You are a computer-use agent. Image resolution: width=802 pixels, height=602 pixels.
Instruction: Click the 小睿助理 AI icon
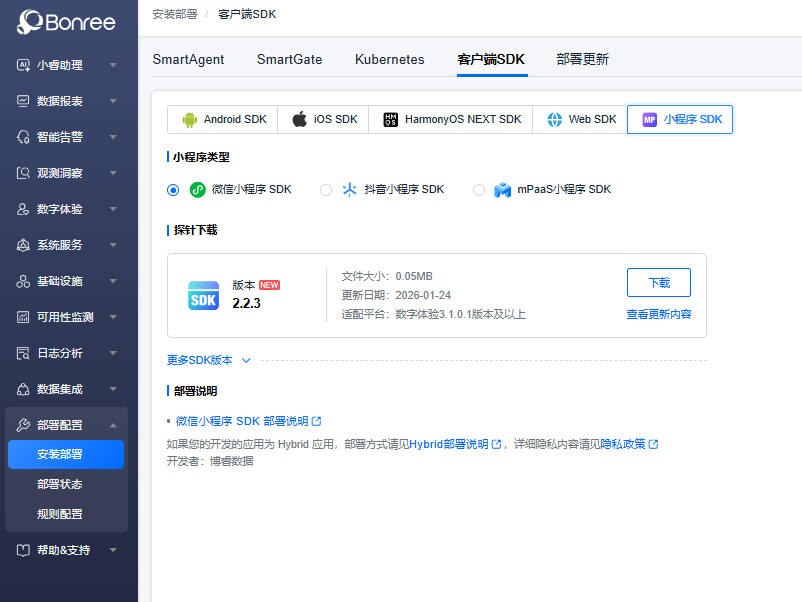23,65
